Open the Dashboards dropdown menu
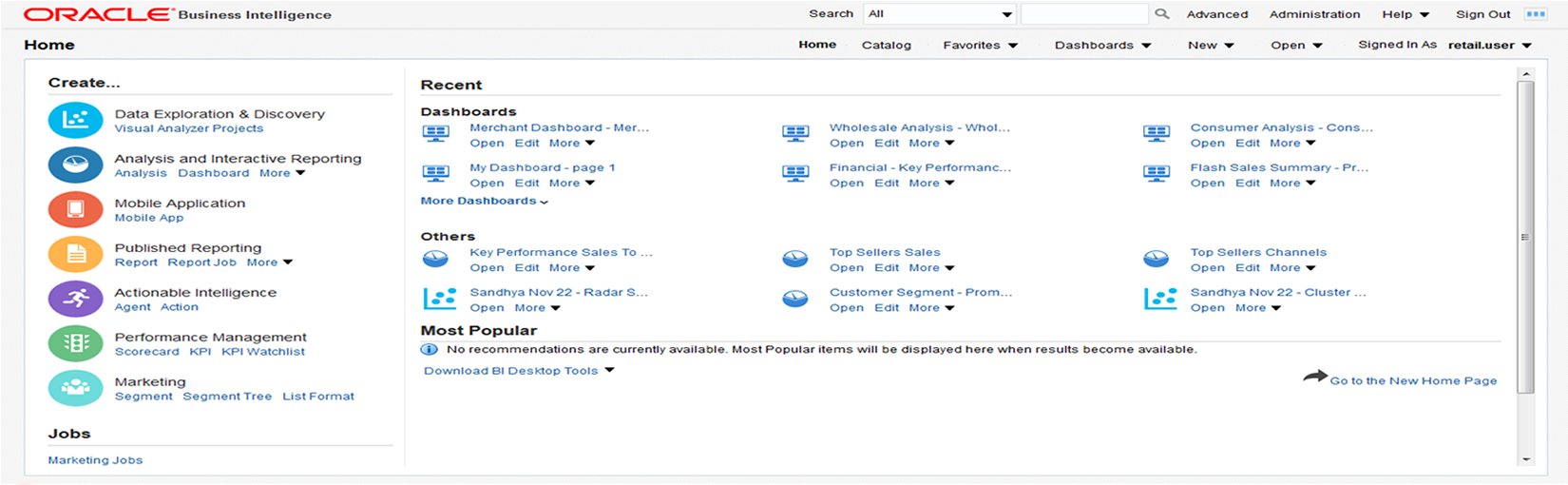The height and width of the screenshot is (485, 1568). [x=1102, y=45]
